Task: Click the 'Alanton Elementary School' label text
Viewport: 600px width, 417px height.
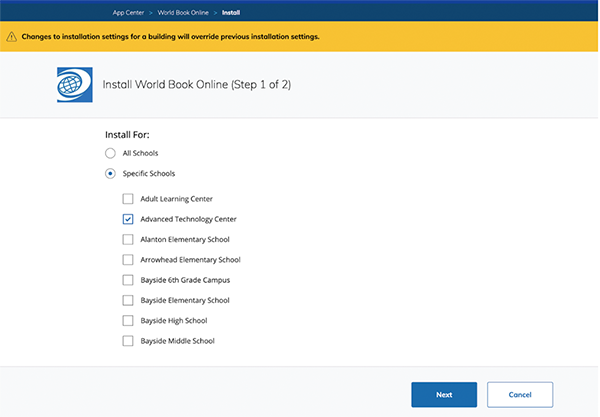Action: coord(185,239)
